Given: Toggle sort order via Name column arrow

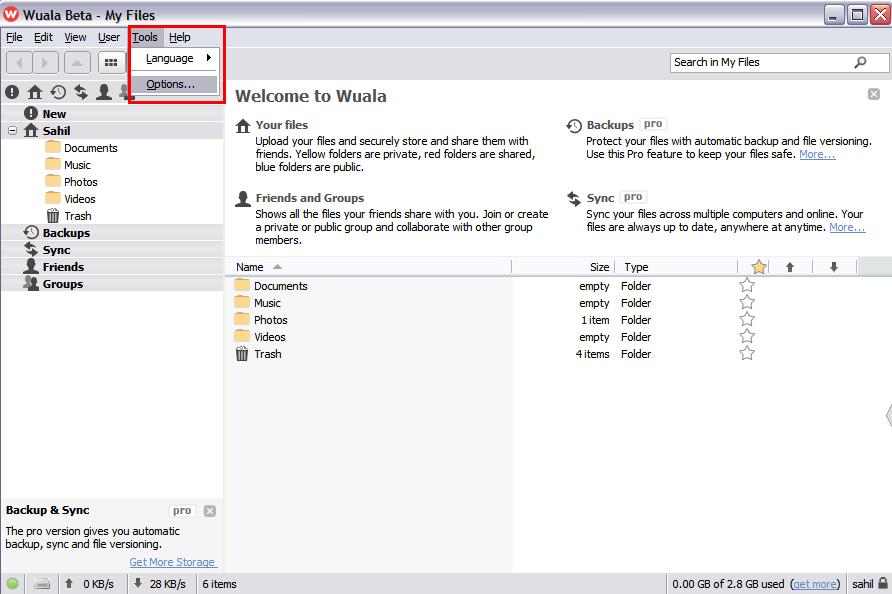Looking at the screenshot, I should (x=277, y=267).
